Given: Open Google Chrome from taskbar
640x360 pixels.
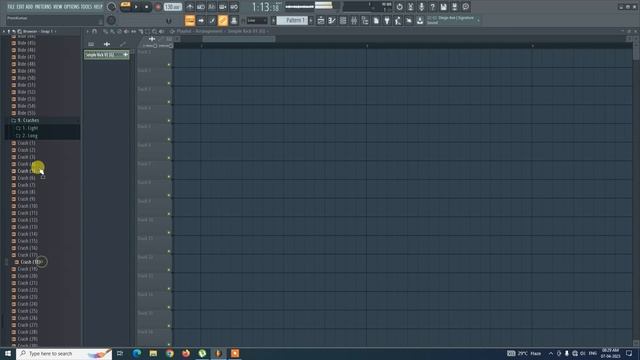Looking at the screenshot, I should [170, 353].
